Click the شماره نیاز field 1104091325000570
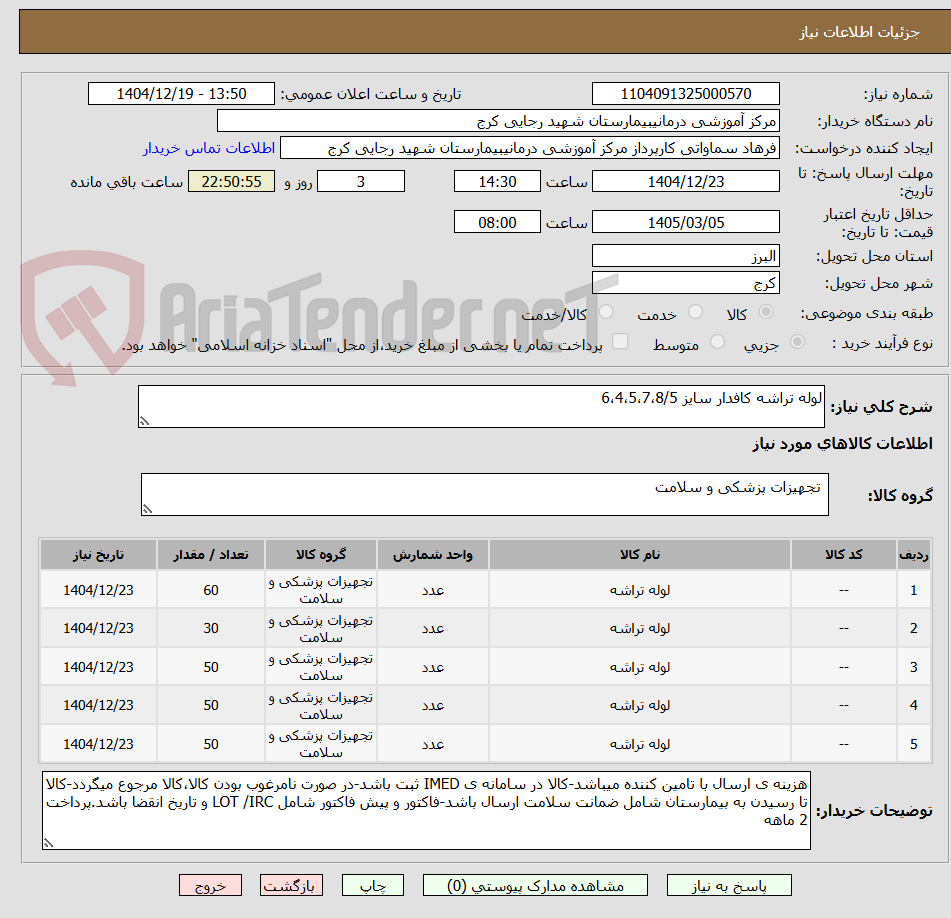 point(685,94)
